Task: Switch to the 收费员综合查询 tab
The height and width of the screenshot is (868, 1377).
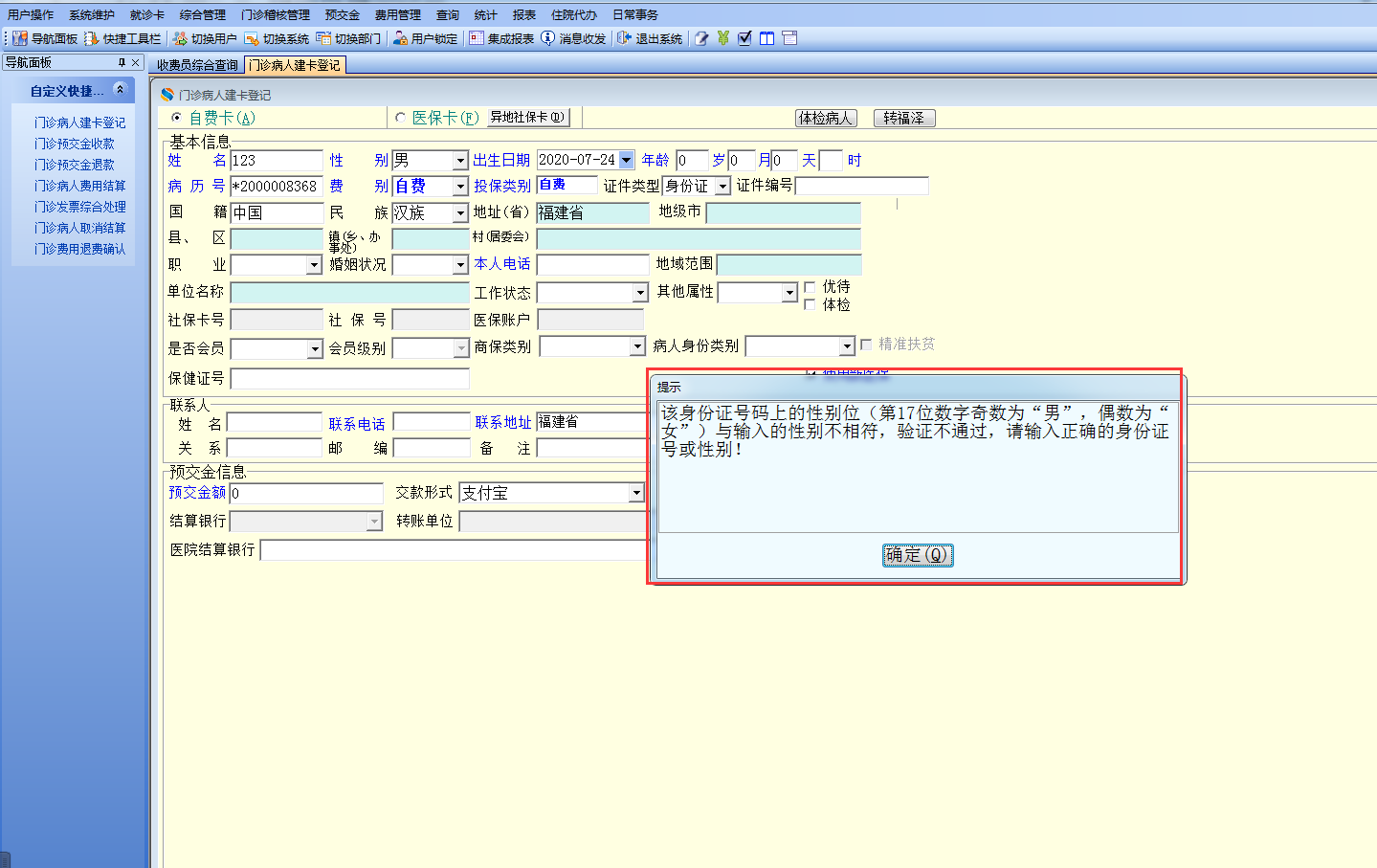Action: pyautogui.click(x=197, y=65)
